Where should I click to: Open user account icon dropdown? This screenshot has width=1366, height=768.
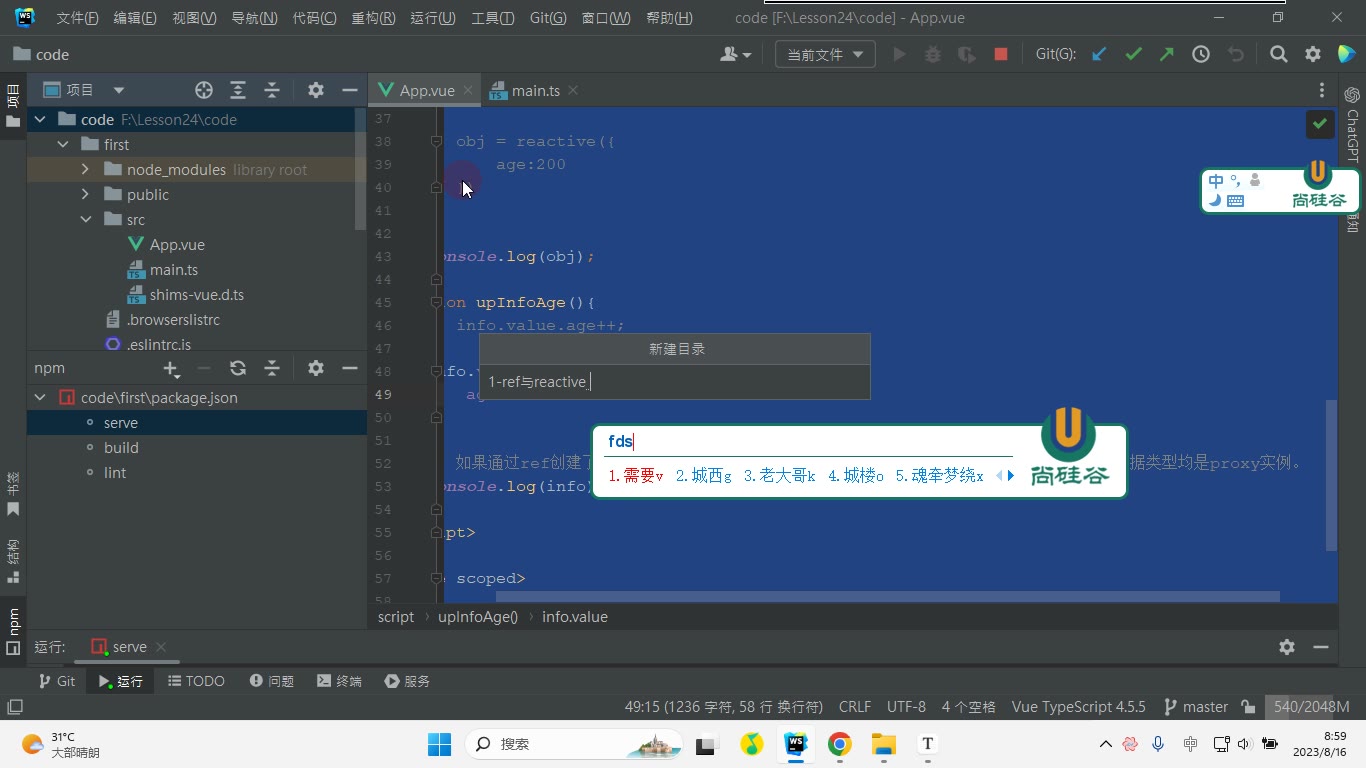tap(735, 54)
